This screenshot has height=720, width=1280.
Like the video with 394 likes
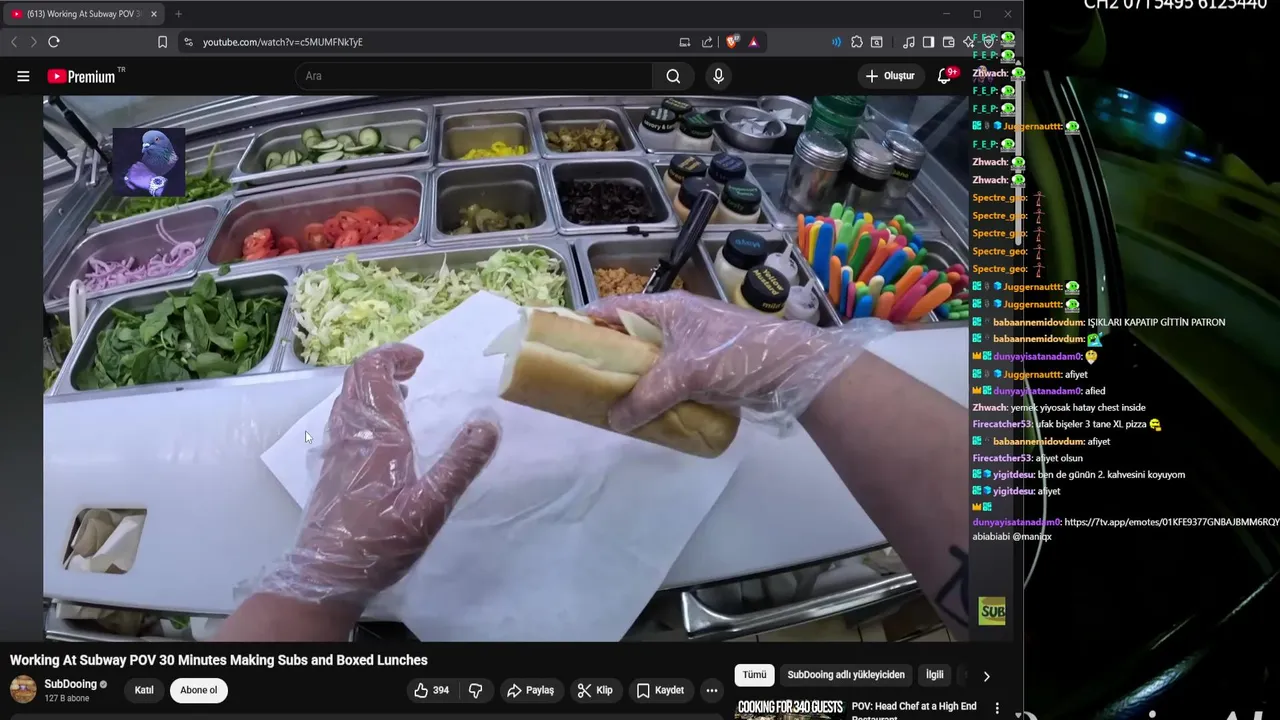(x=432, y=690)
